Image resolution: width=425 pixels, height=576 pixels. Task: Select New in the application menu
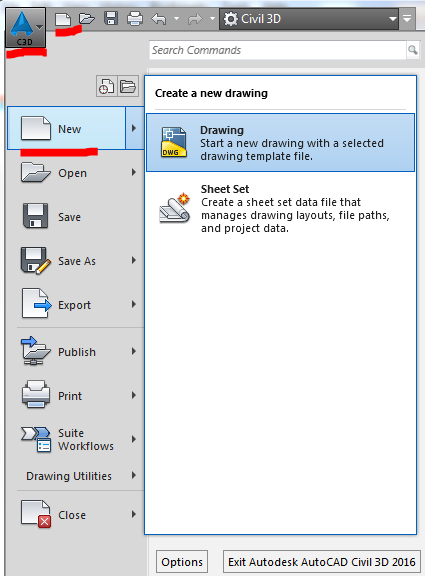point(66,128)
